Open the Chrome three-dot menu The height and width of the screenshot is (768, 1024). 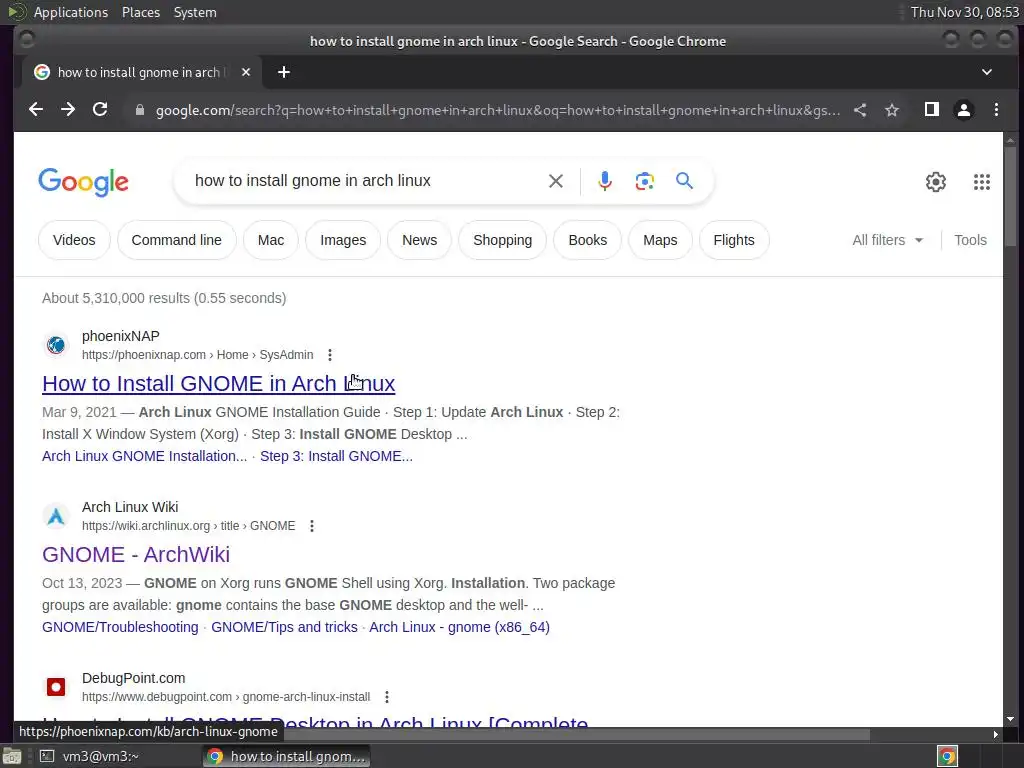click(x=996, y=110)
